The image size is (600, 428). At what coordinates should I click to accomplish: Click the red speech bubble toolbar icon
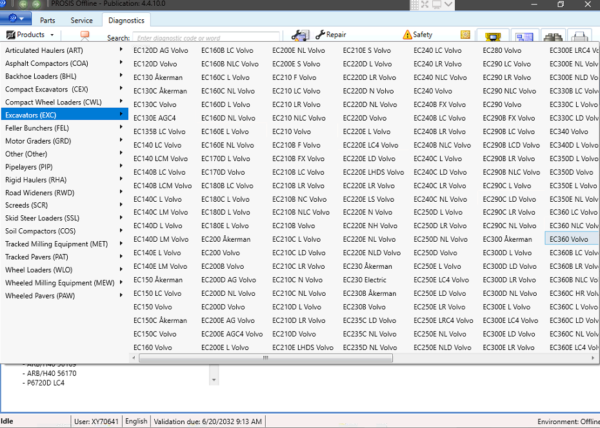pos(85,36)
